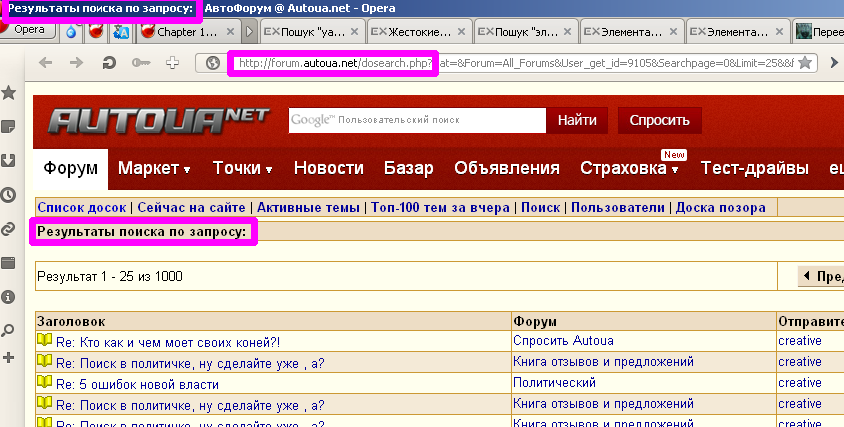Open the Топ-100 тем за вчера link
The height and width of the screenshot is (427, 844).
tap(440, 208)
